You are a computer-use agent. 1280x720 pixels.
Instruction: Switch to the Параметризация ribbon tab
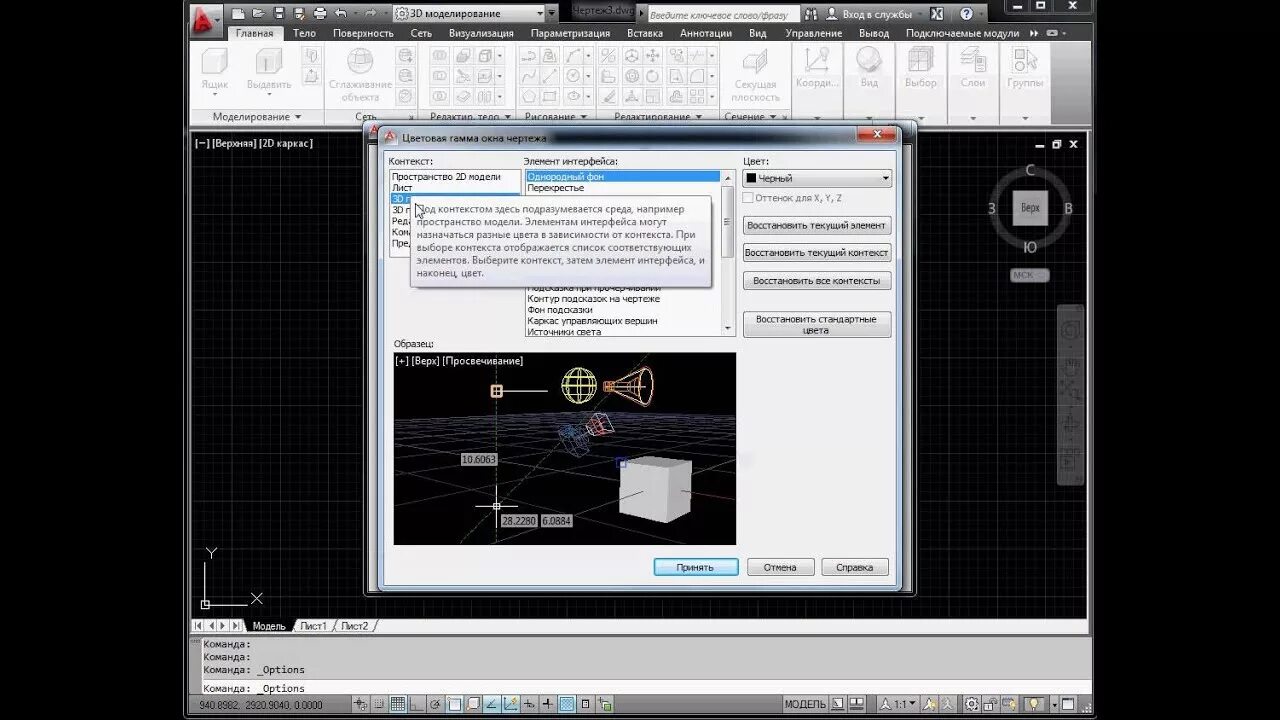[x=570, y=33]
